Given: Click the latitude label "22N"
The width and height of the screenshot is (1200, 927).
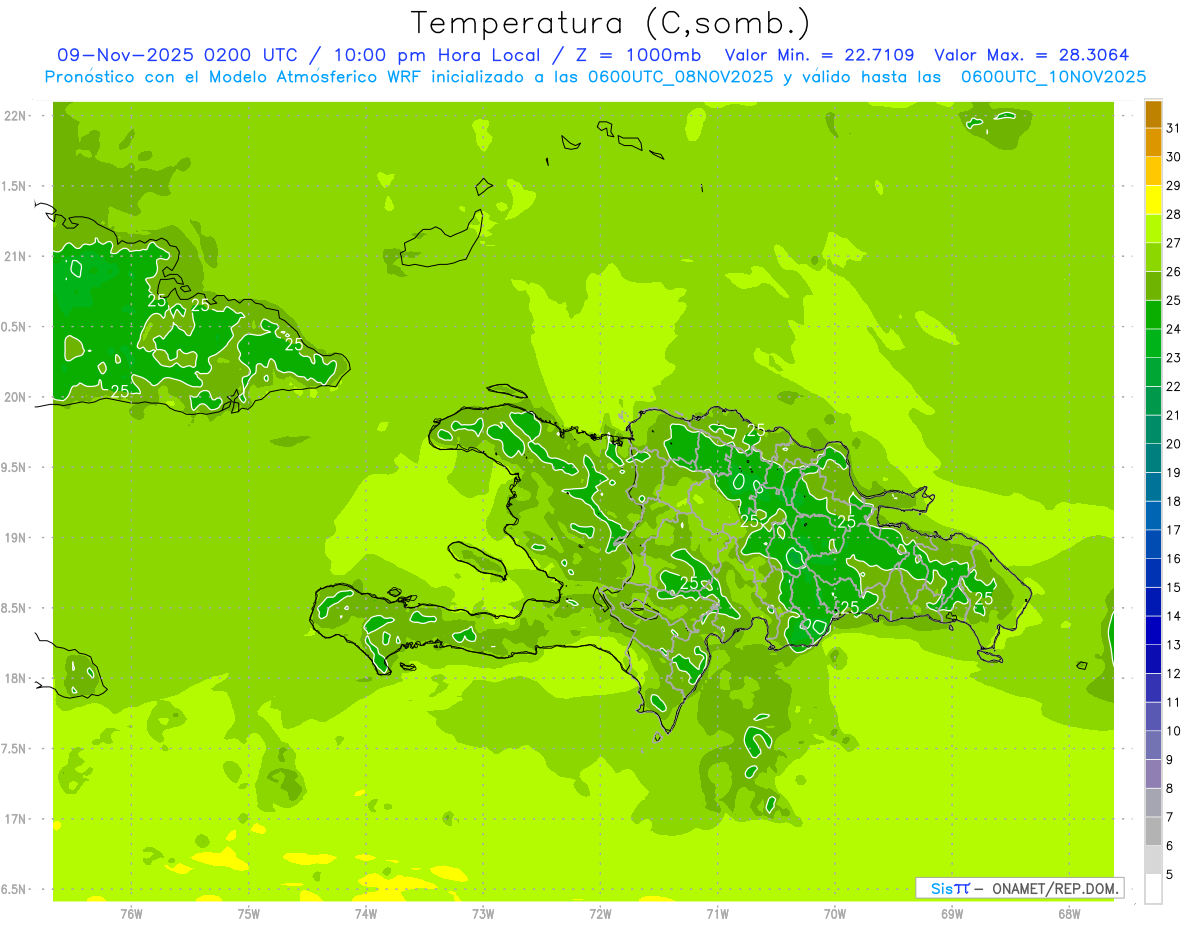Looking at the screenshot, I should coord(15,116).
